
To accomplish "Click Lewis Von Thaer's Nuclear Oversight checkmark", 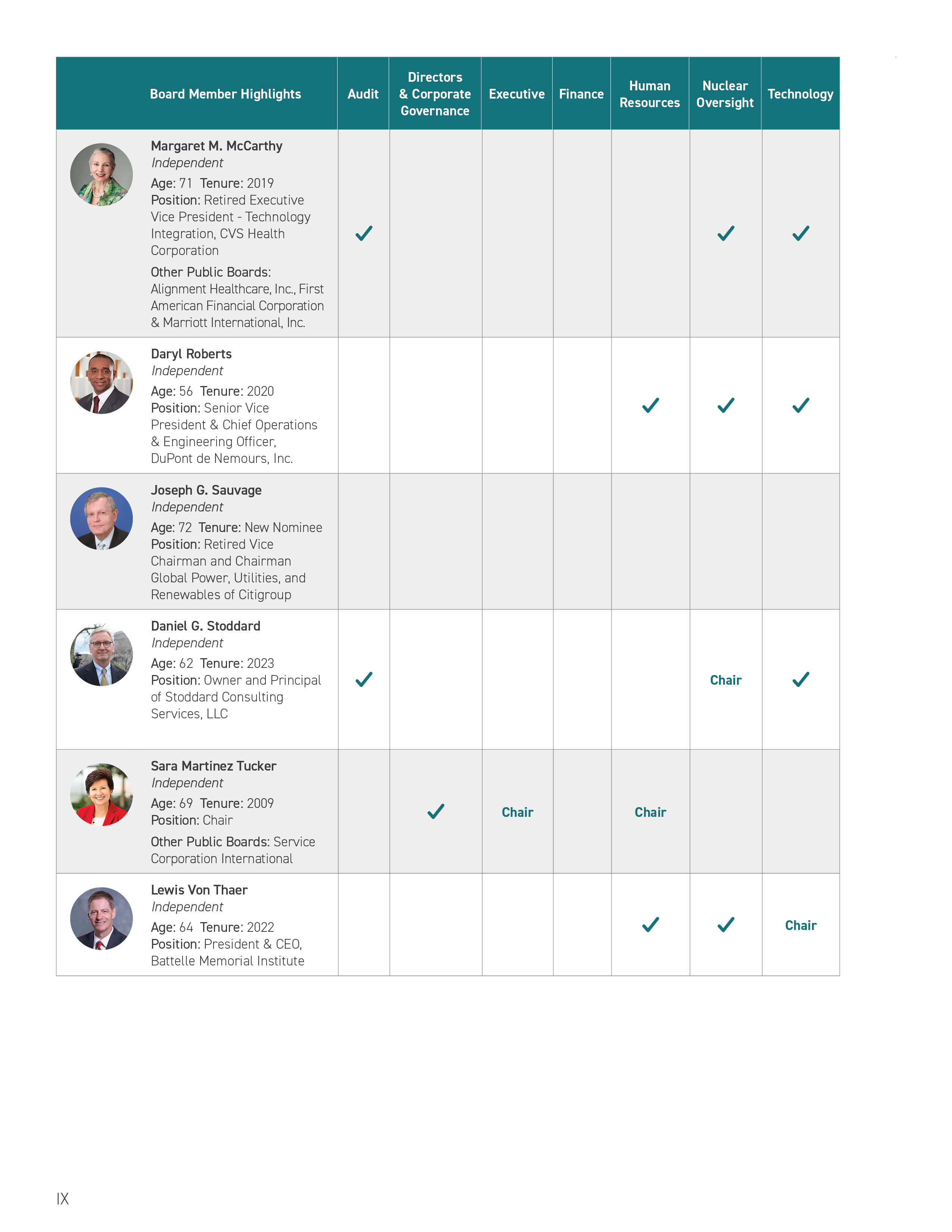I will point(725,924).
